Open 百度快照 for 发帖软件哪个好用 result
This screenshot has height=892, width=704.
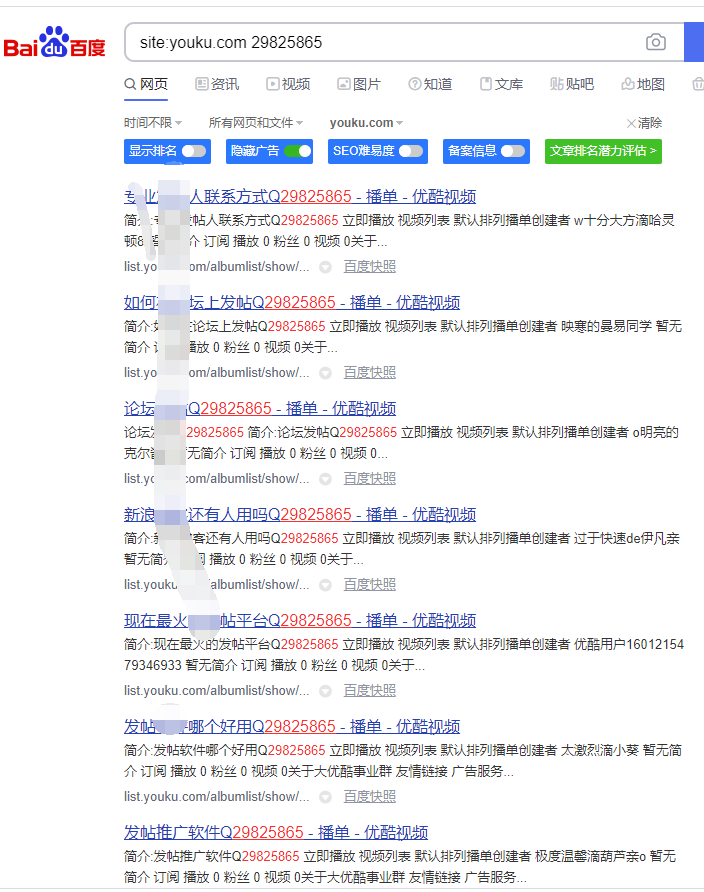[x=370, y=797]
